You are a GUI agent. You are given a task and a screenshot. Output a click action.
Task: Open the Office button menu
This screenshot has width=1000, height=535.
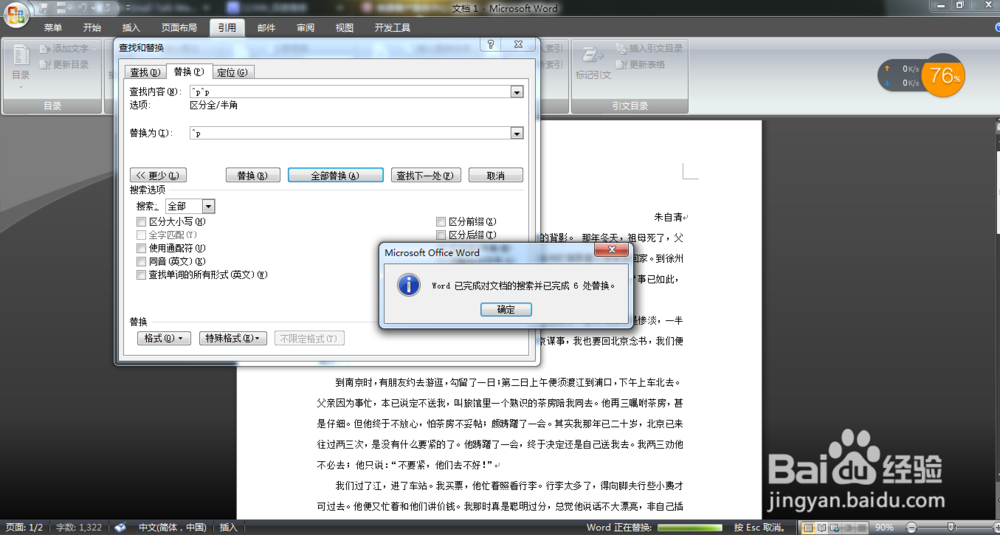(16, 15)
